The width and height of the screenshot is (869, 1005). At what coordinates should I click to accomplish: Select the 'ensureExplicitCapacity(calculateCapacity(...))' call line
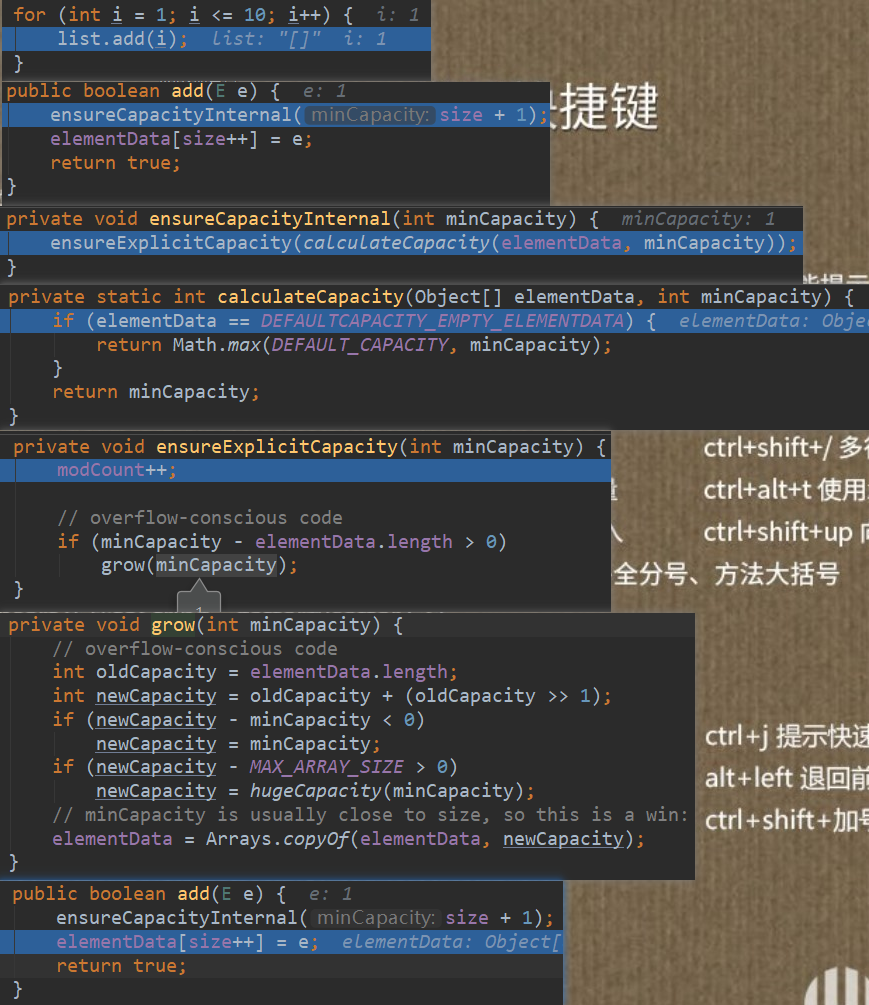click(x=402, y=243)
